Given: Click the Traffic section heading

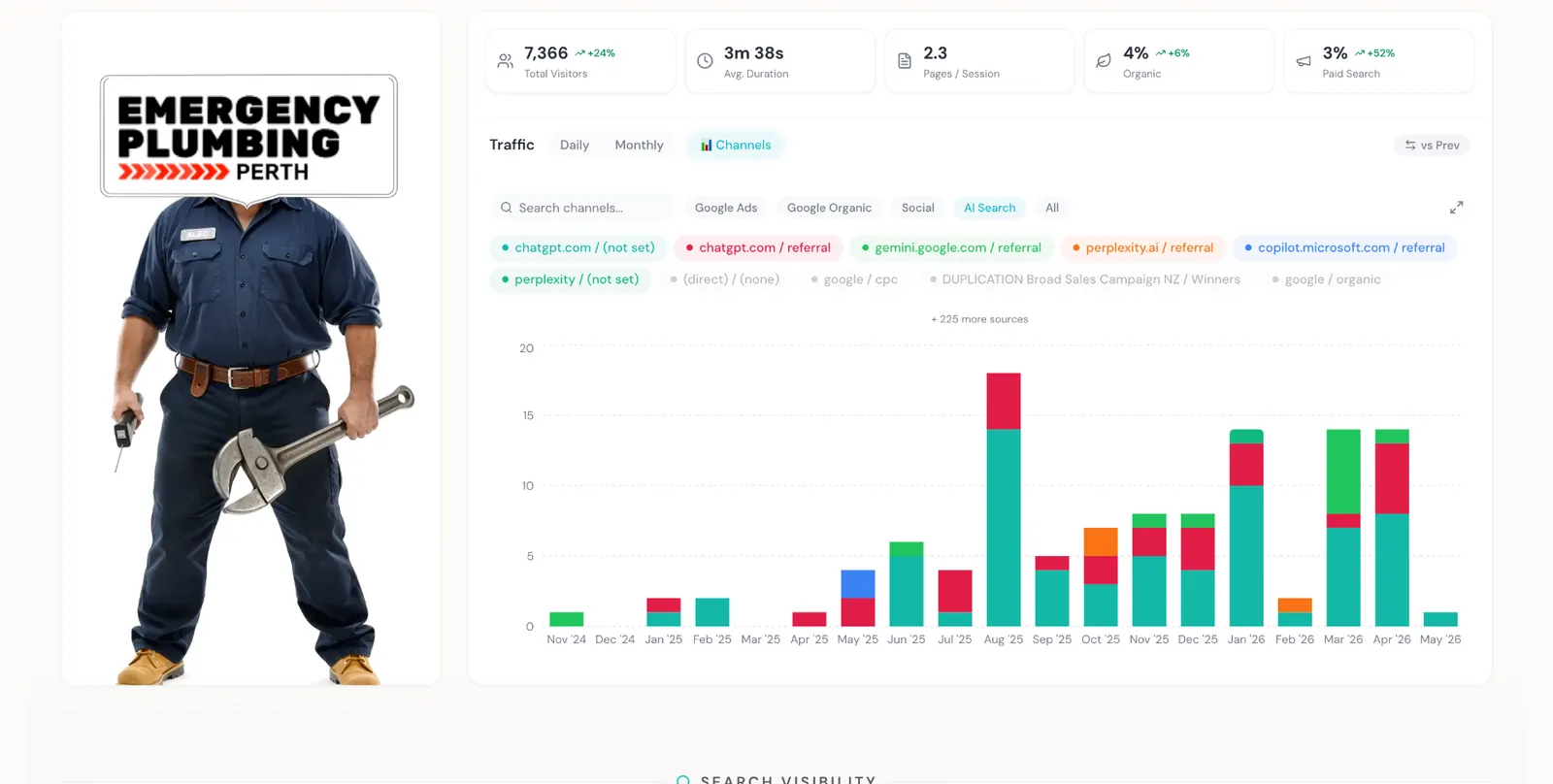Looking at the screenshot, I should point(512,145).
